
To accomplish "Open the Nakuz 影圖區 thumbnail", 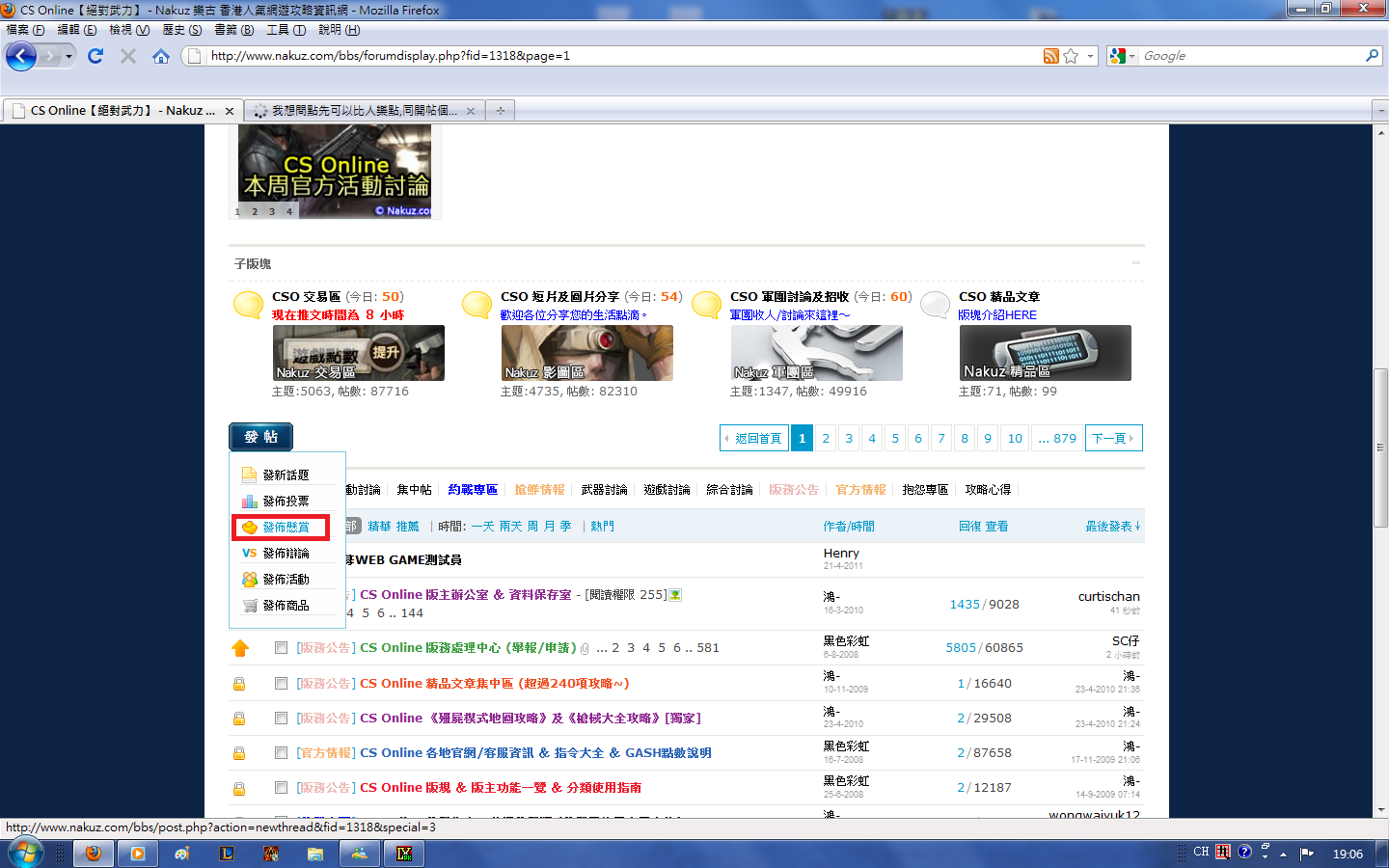I will pos(586,353).
